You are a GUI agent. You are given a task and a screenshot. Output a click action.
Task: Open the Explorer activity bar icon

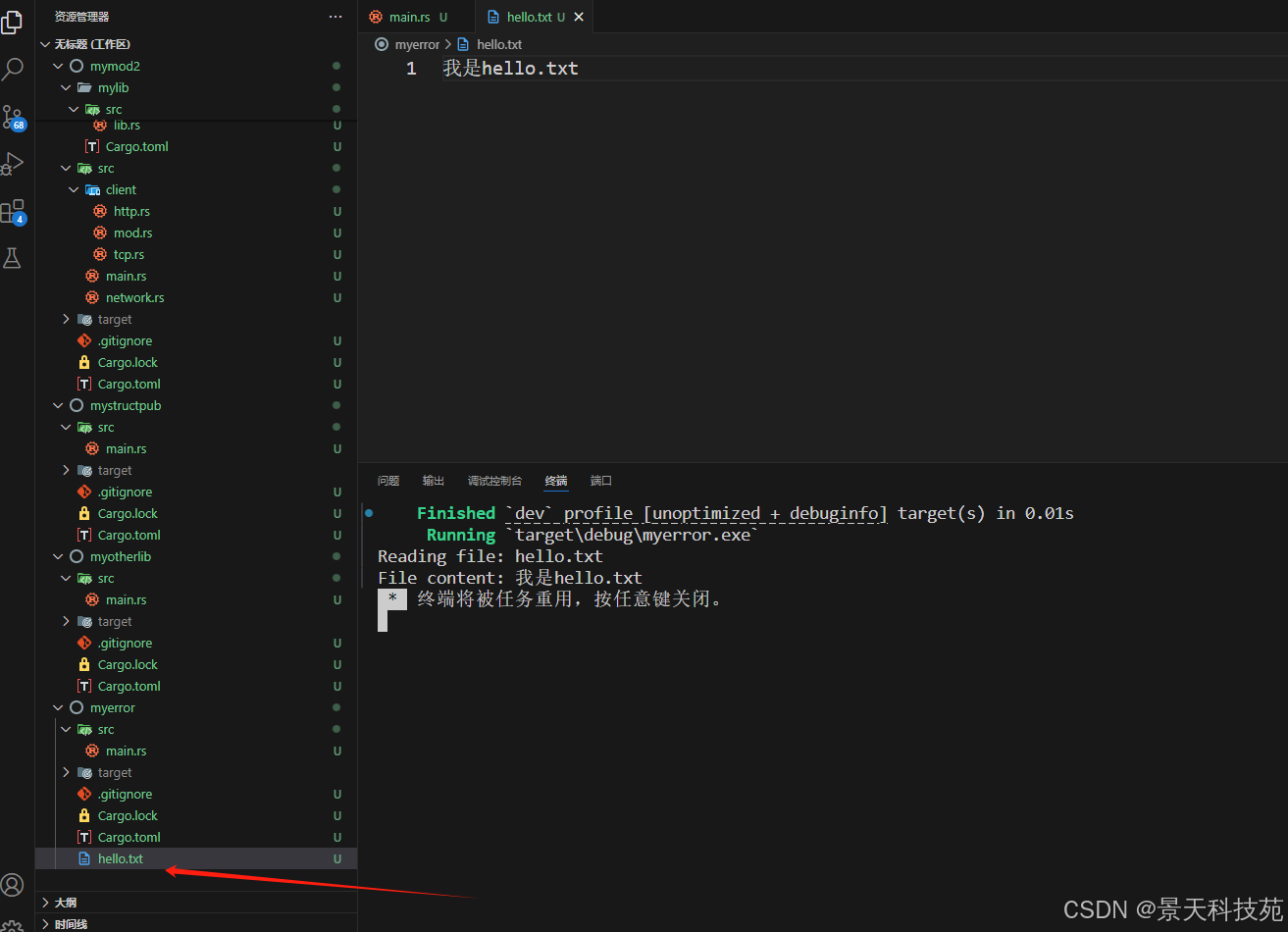click(13, 22)
